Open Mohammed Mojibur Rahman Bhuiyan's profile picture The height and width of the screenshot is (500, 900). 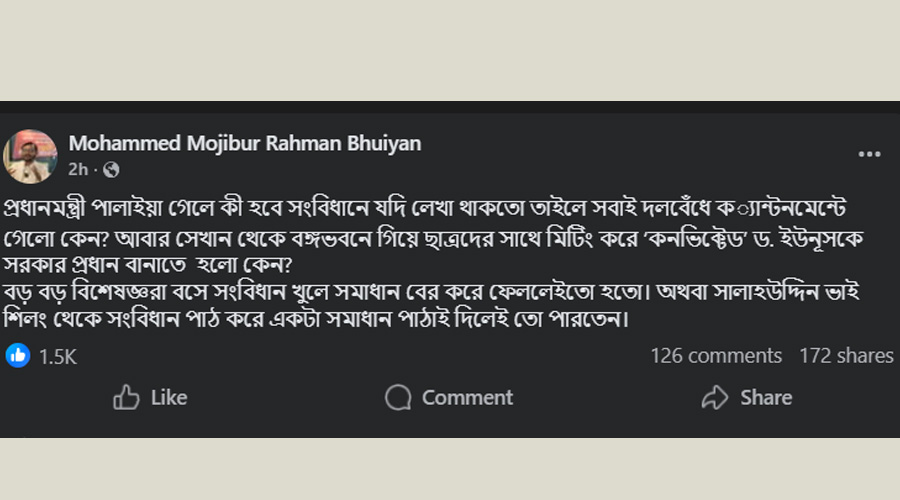click(30, 155)
